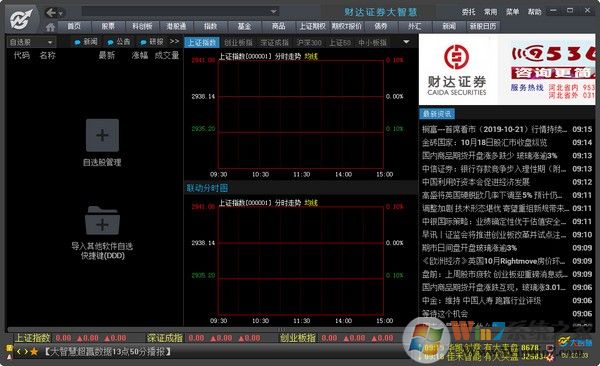Select the 上证50 chart tab
The width and height of the screenshot is (600, 366).
[x=340, y=42]
